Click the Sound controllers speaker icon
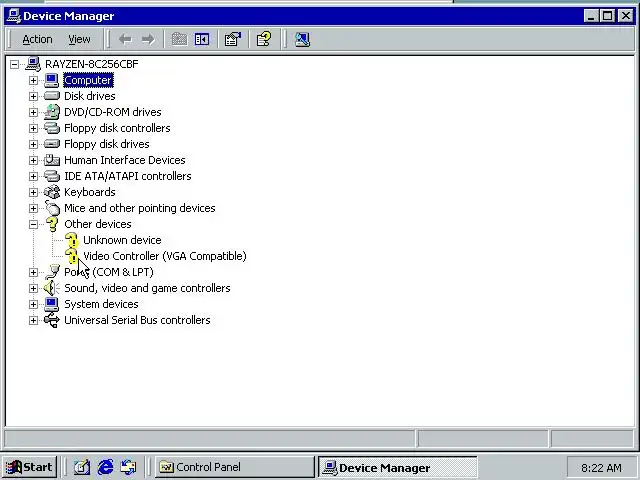 [51, 288]
